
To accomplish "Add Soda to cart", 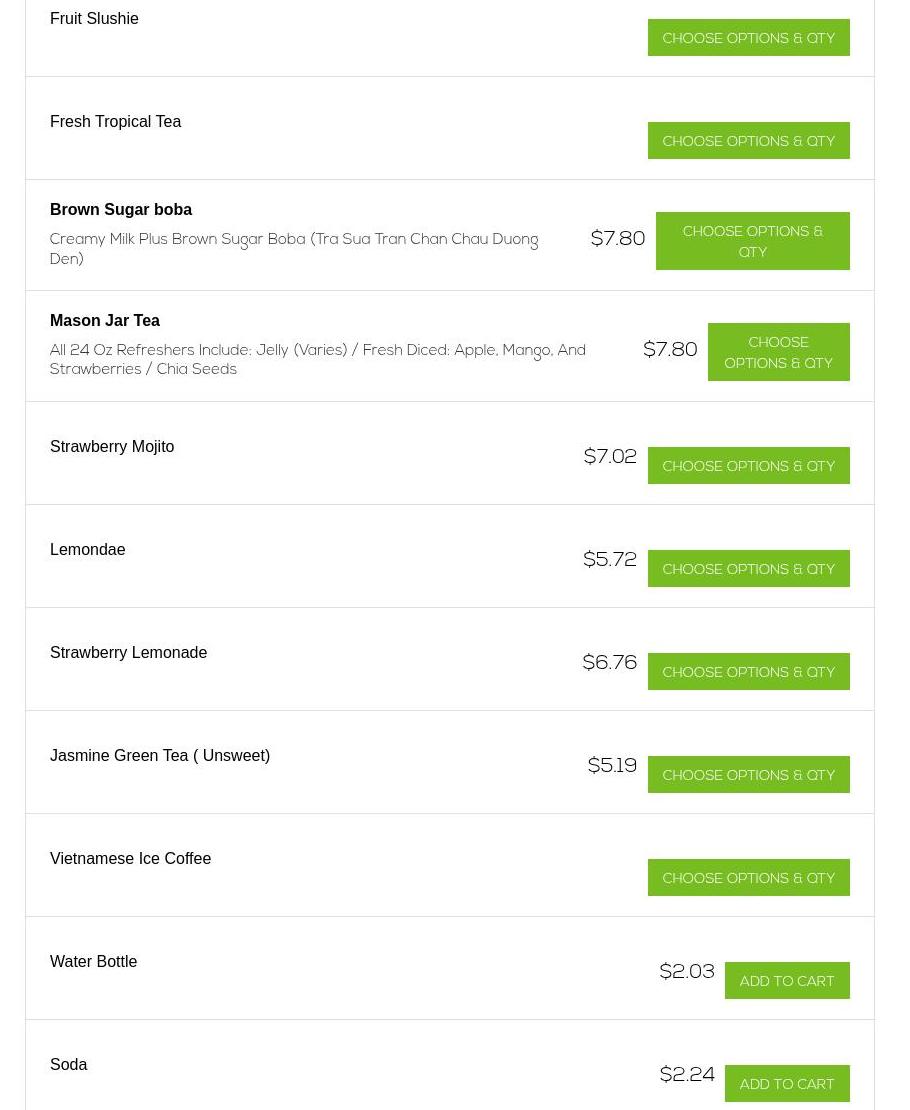I will tap(786, 1084).
